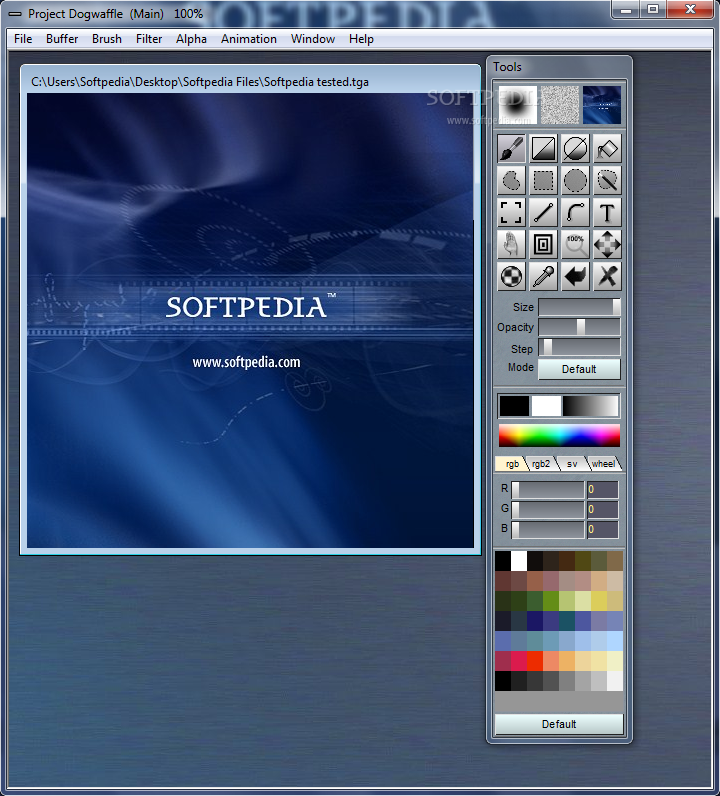The height and width of the screenshot is (796, 720).
Task: Pick a color from the rainbow spectrum bar
Action: click(x=559, y=436)
